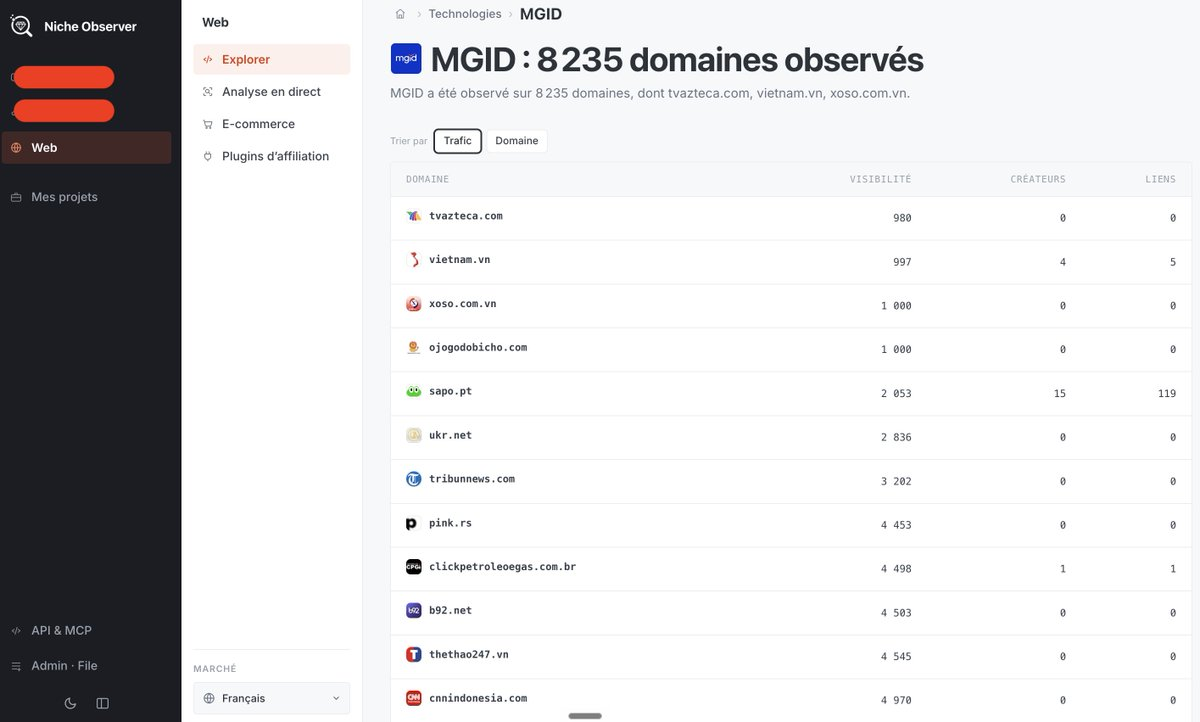
Task: Click the Technologies breadcrumb link
Action: click(x=465, y=14)
